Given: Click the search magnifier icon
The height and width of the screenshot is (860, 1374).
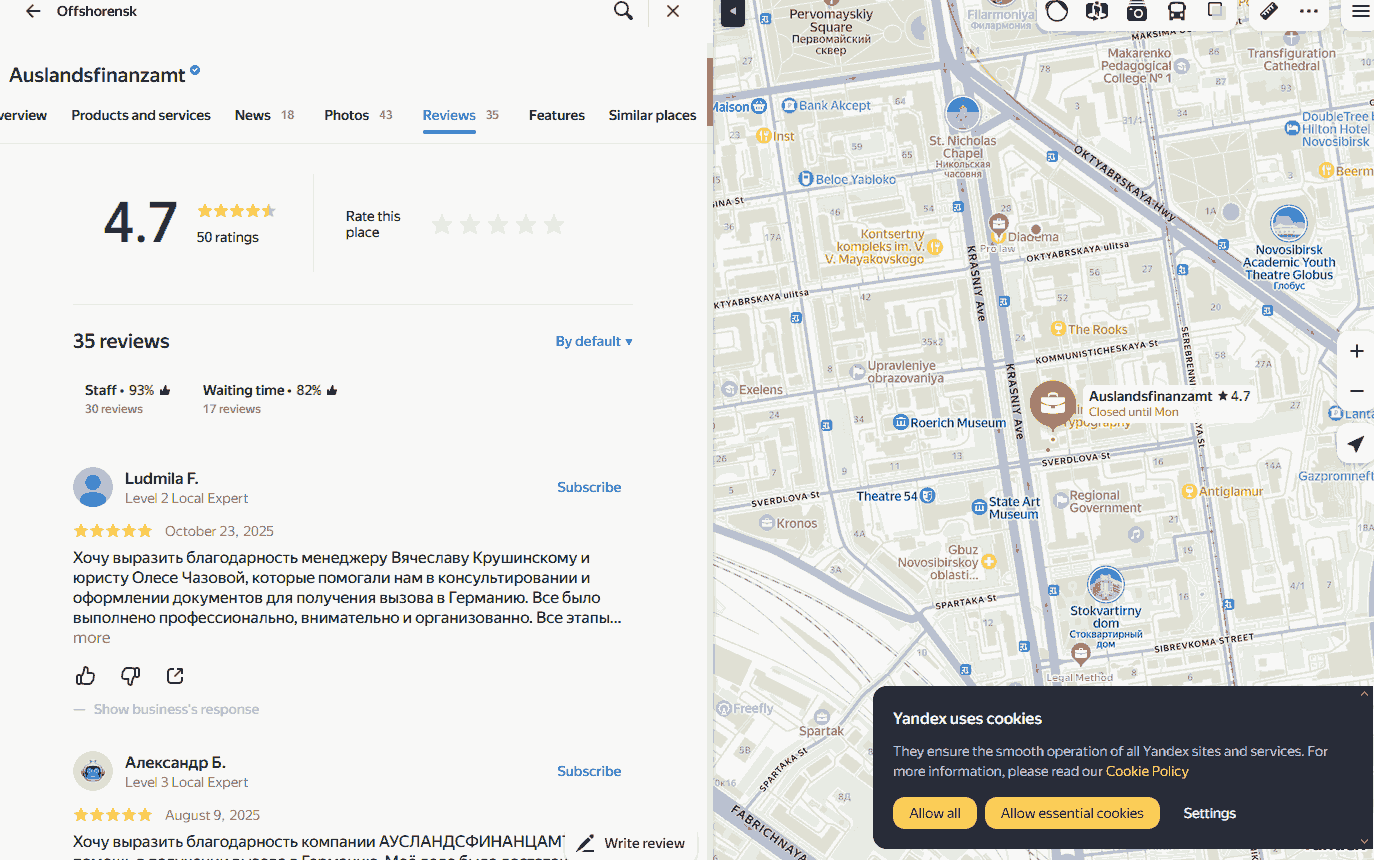Looking at the screenshot, I should (x=623, y=11).
